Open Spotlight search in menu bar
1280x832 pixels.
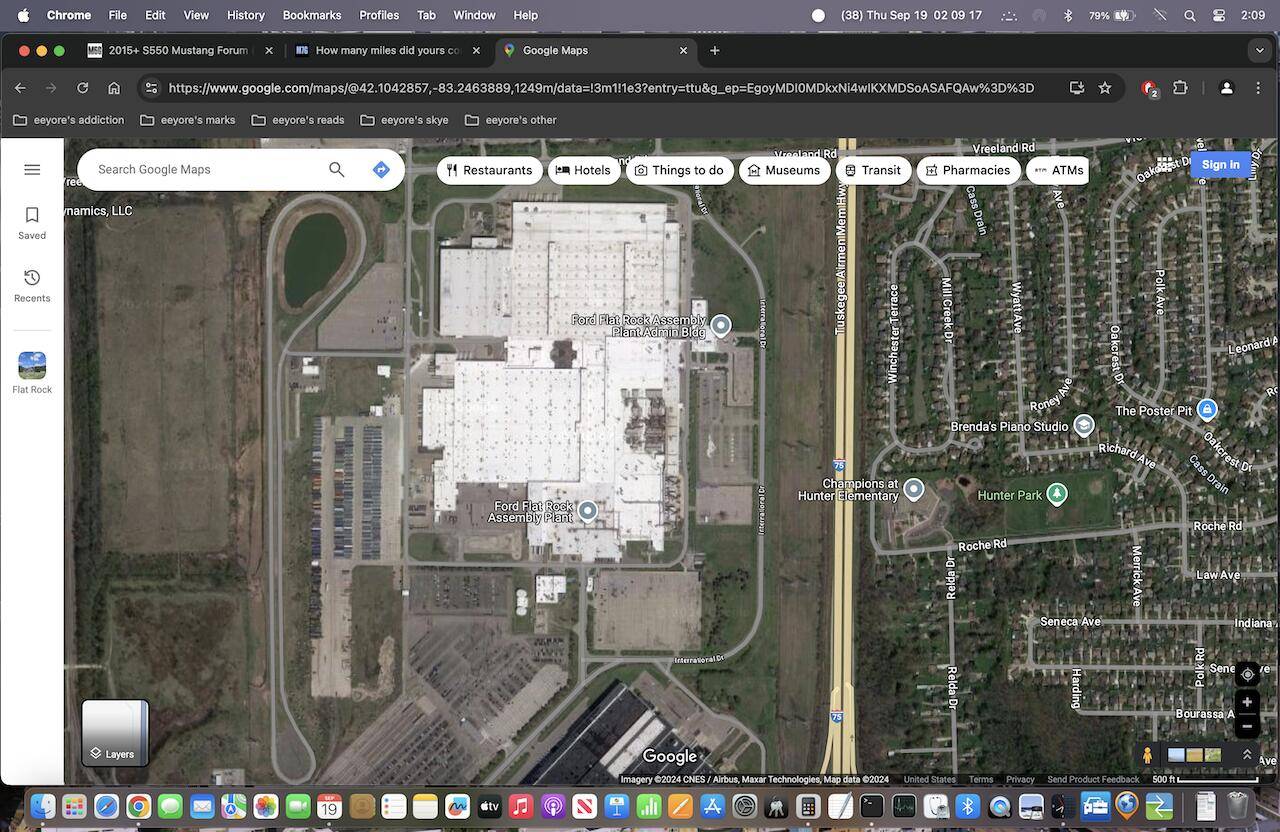point(1189,15)
